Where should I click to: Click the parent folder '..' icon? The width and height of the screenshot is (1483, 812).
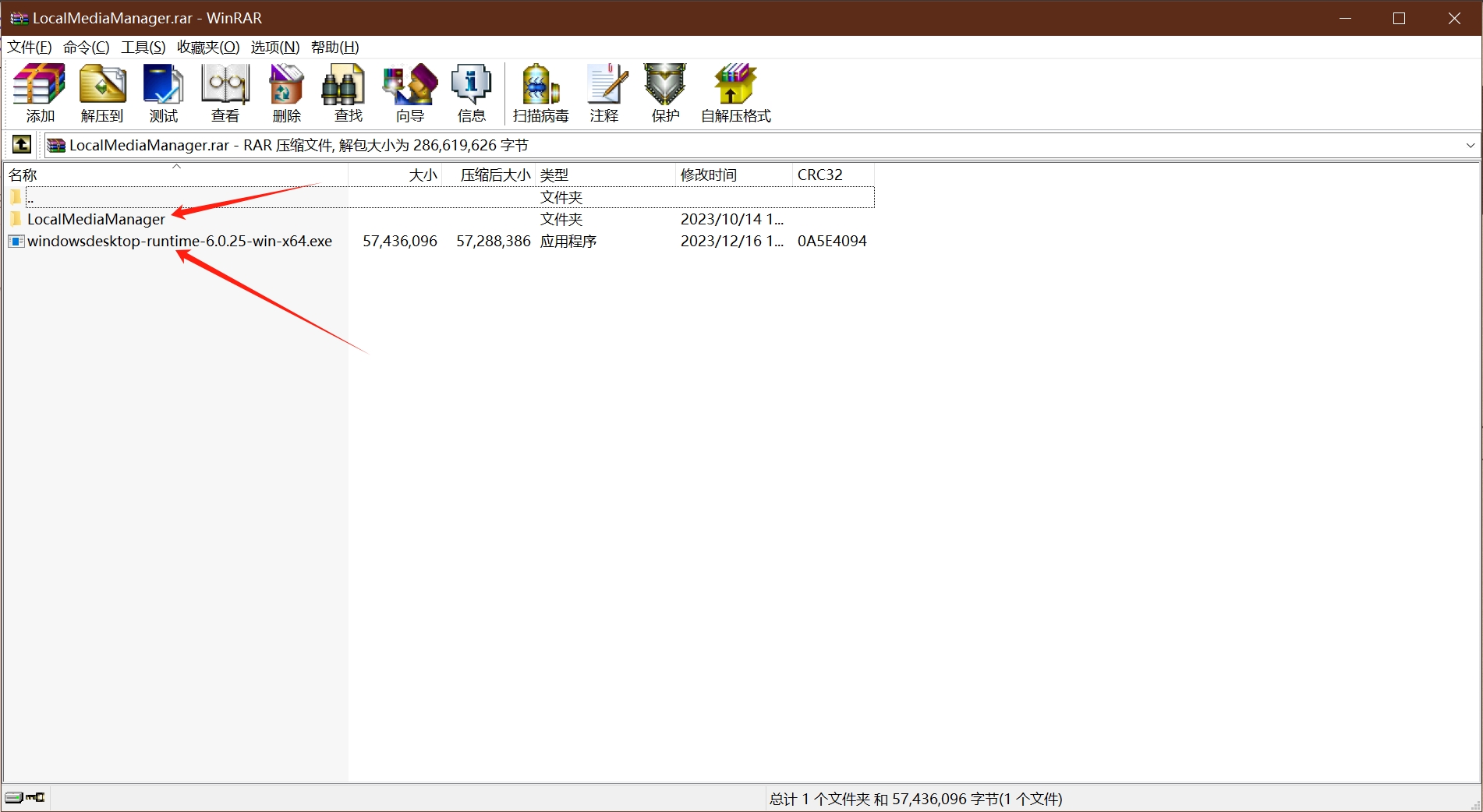[x=16, y=197]
